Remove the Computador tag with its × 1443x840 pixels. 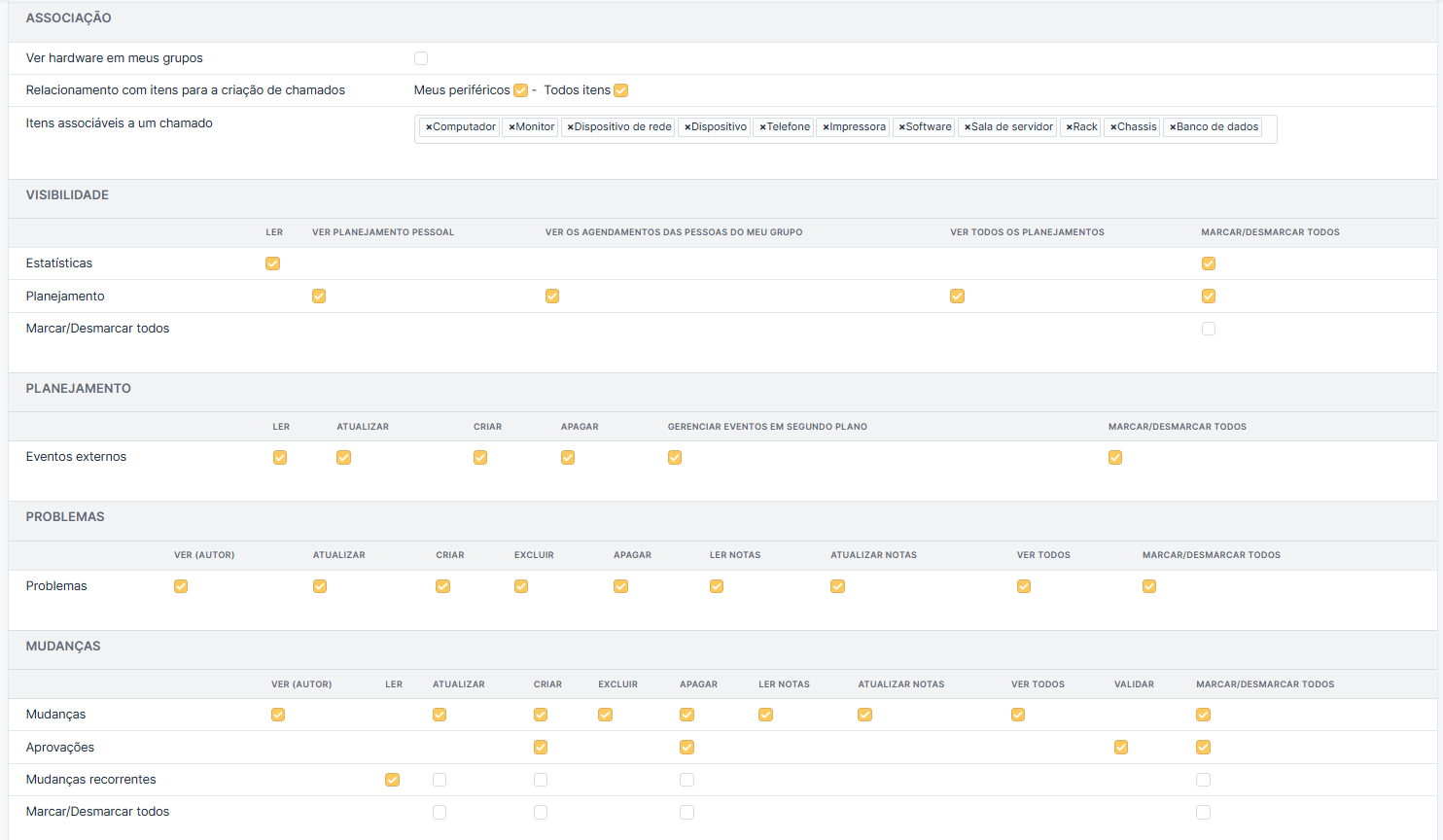(429, 127)
